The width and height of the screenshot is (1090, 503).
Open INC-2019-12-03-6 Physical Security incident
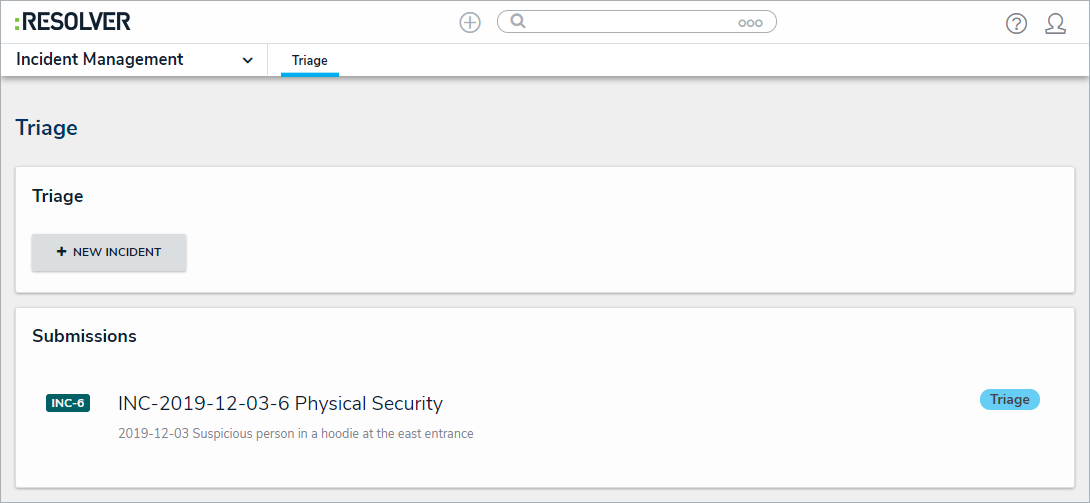click(280, 404)
